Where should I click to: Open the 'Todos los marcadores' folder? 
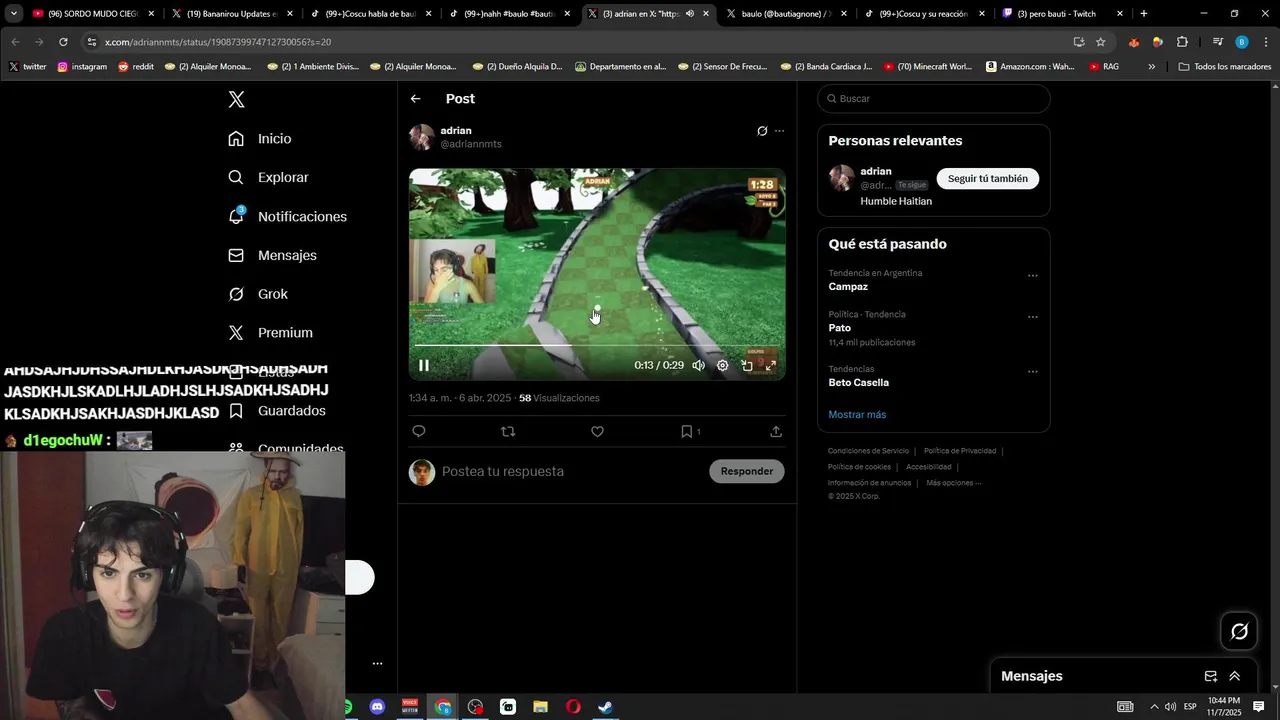pyautogui.click(x=1225, y=67)
